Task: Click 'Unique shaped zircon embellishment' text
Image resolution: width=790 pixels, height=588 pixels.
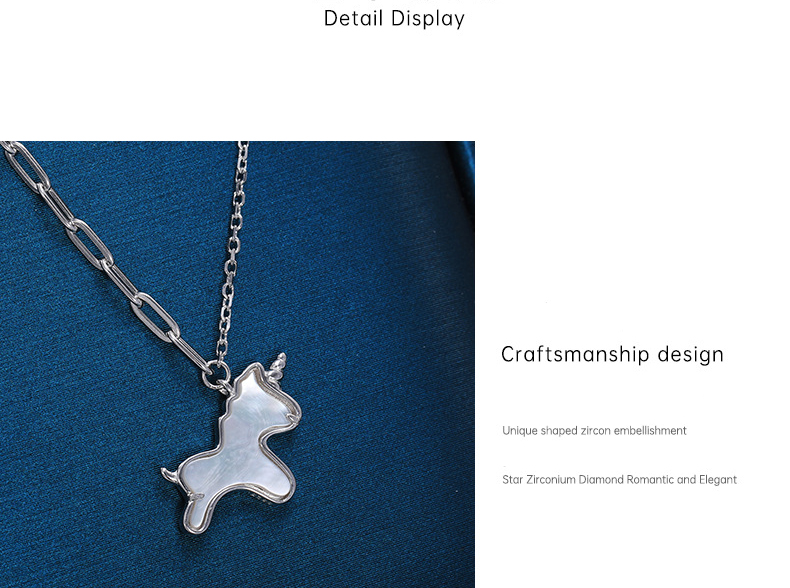Action: click(x=594, y=431)
